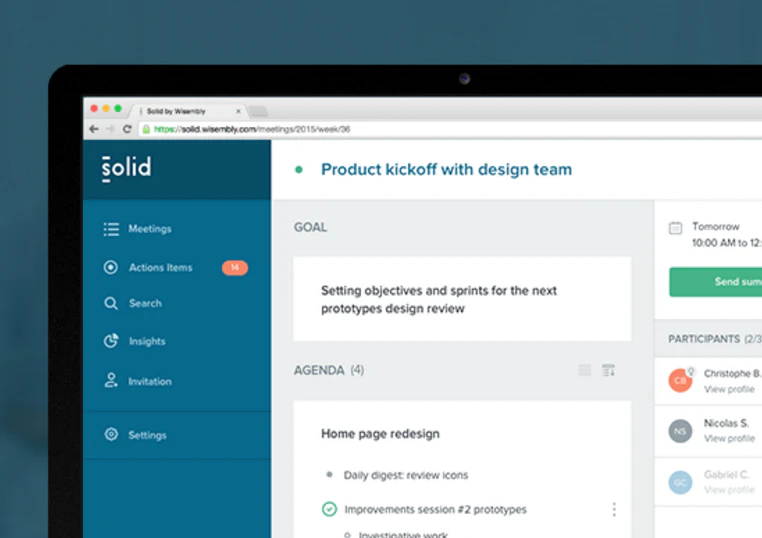Viewport: 762px width, 538px height.
Task: Click the Send summary green button
Action: [715, 281]
